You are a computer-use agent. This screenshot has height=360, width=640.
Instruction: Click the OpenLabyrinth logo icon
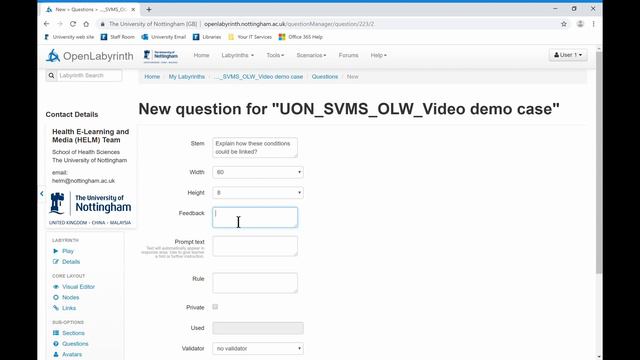point(53,56)
